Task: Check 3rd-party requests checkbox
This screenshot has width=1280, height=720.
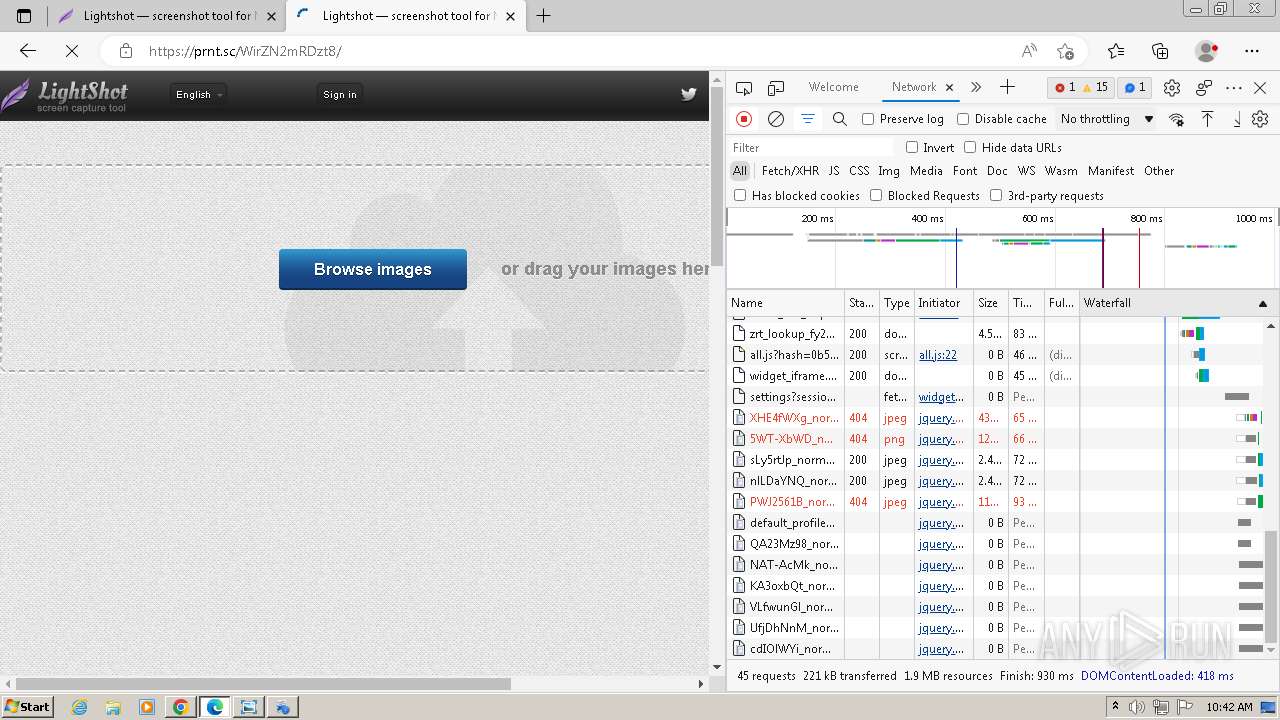Action: [996, 195]
